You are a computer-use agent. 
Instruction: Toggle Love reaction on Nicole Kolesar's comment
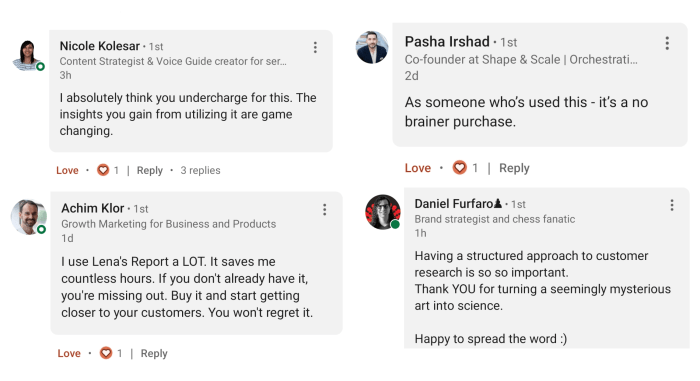tap(67, 170)
